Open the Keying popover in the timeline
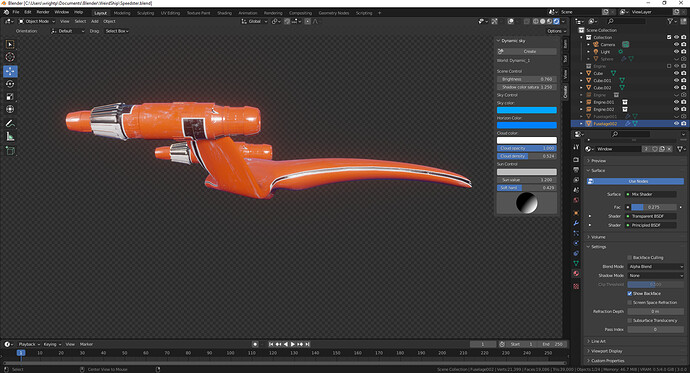This screenshot has height=373, width=690. click(x=51, y=344)
